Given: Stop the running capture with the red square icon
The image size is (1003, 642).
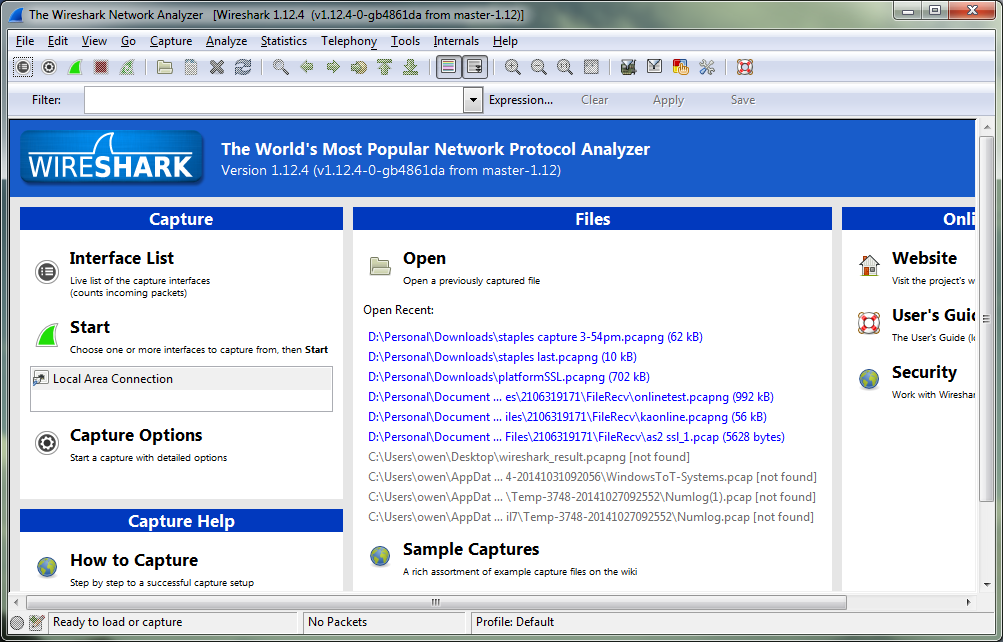Looking at the screenshot, I should pyautogui.click(x=100, y=67).
